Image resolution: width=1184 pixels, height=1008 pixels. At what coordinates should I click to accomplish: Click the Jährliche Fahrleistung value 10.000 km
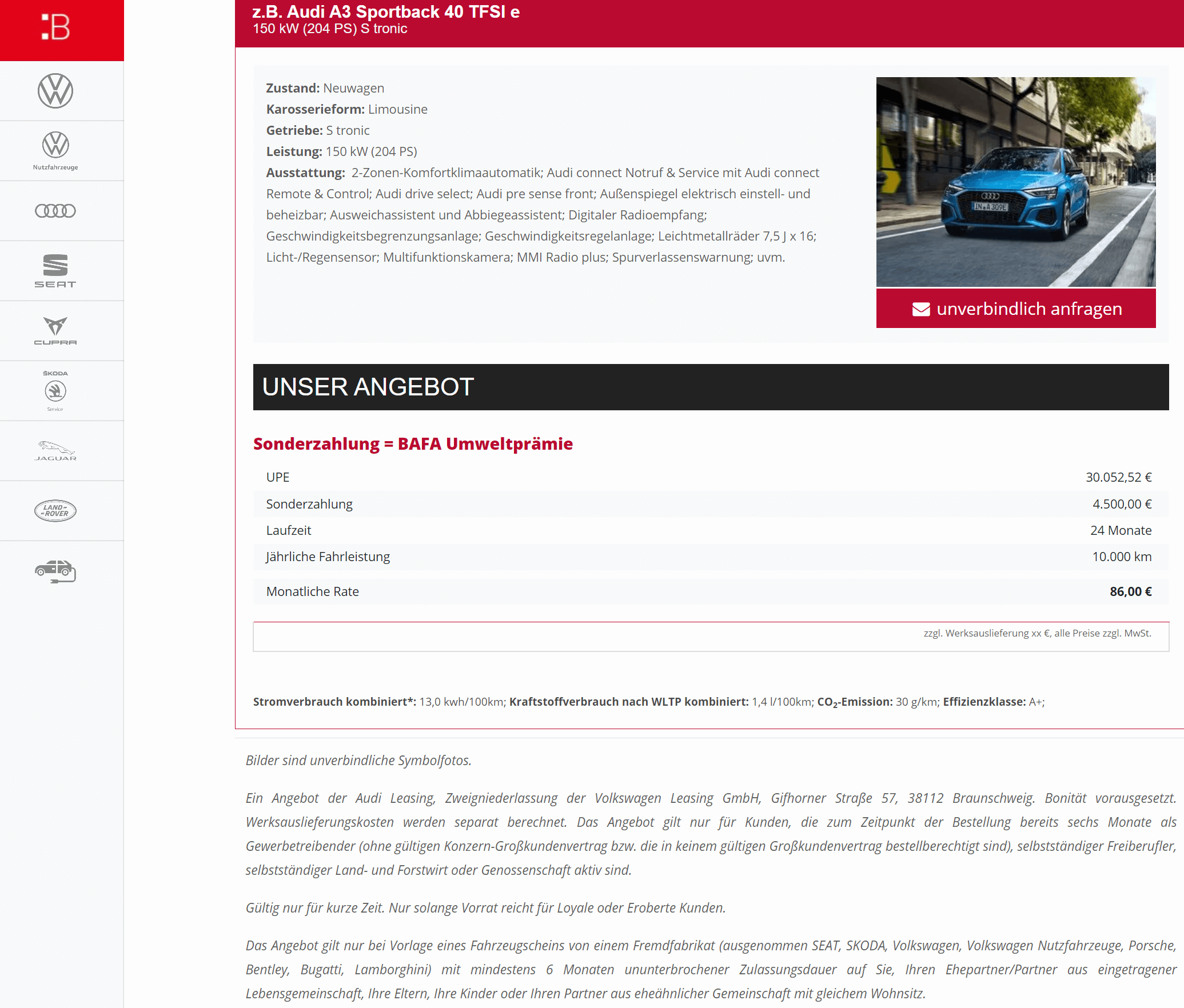pyautogui.click(x=1122, y=557)
